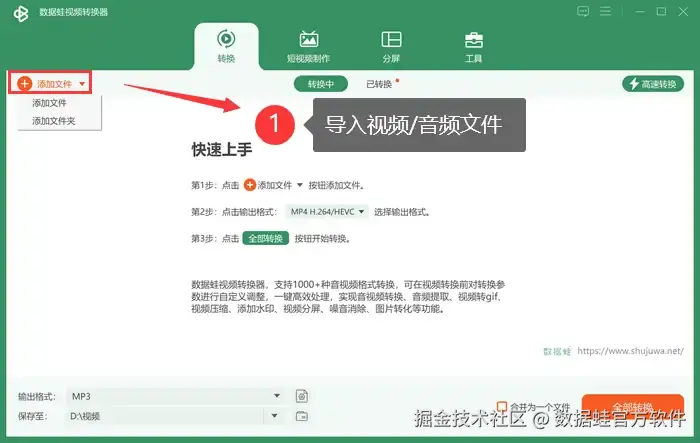Click the orange 全部转换 button
The image size is (700, 443).
(x=632, y=408)
